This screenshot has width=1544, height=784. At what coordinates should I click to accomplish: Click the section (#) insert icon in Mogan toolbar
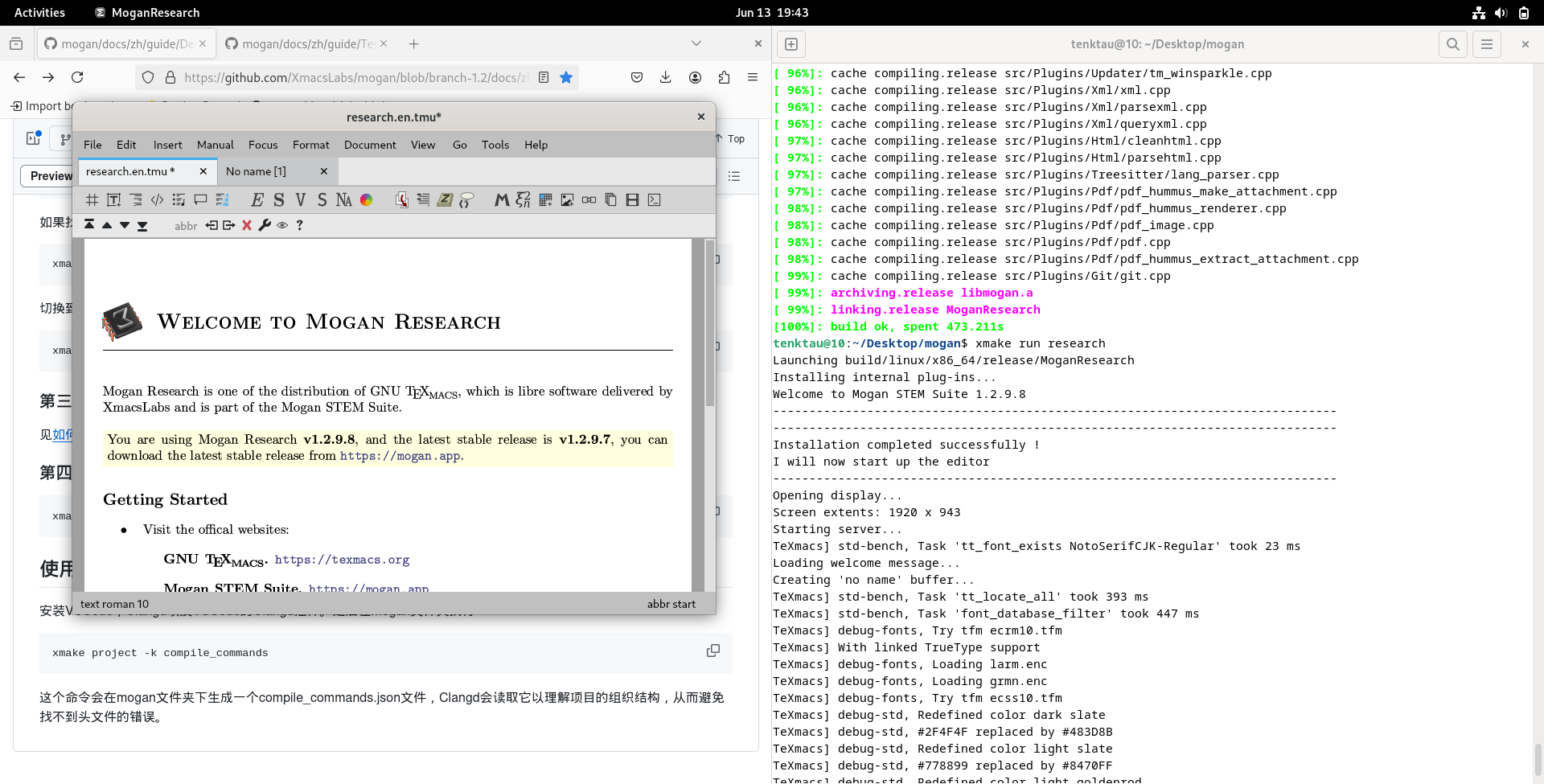(92, 200)
